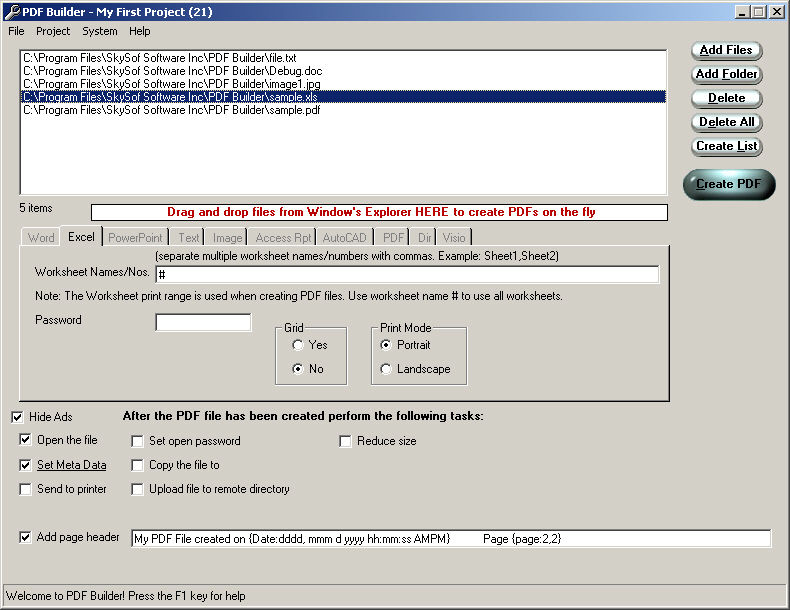The height and width of the screenshot is (610, 790).
Task: Toggle the Add page header checkbox
Action: [x=25, y=537]
